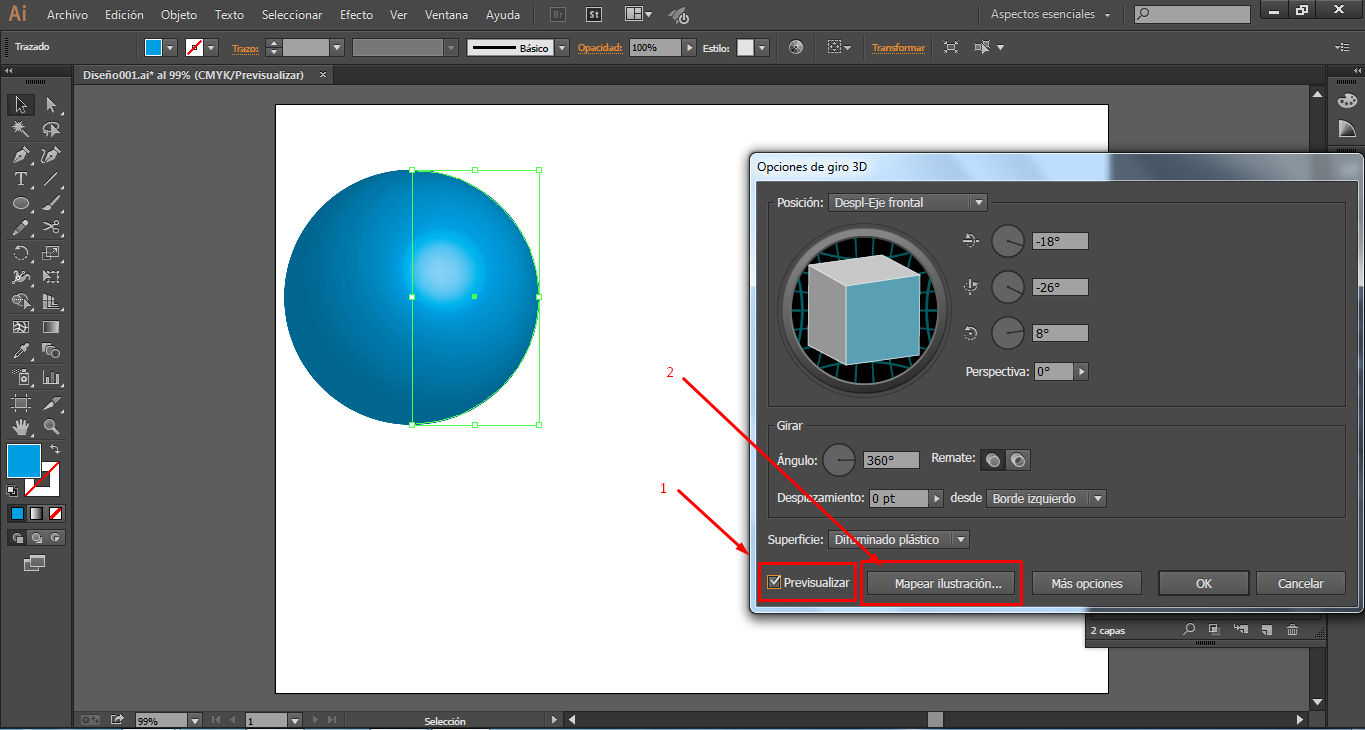The width and height of the screenshot is (1365, 730).
Task: Select the Scissors tool
Action: coord(51,228)
